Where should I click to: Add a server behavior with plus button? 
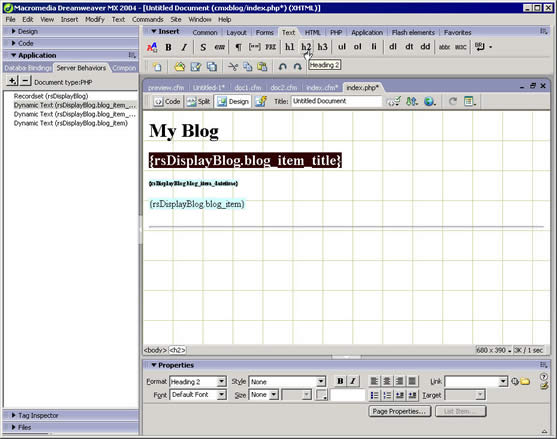coord(12,81)
